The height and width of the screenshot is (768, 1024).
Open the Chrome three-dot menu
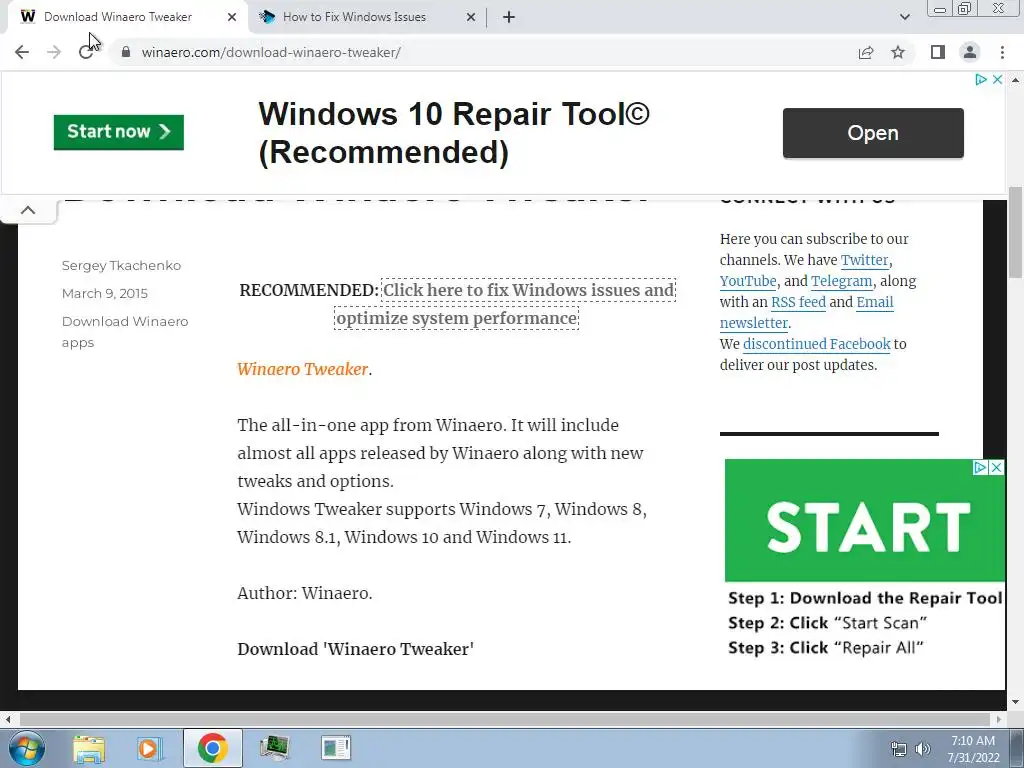coord(1002,52)
